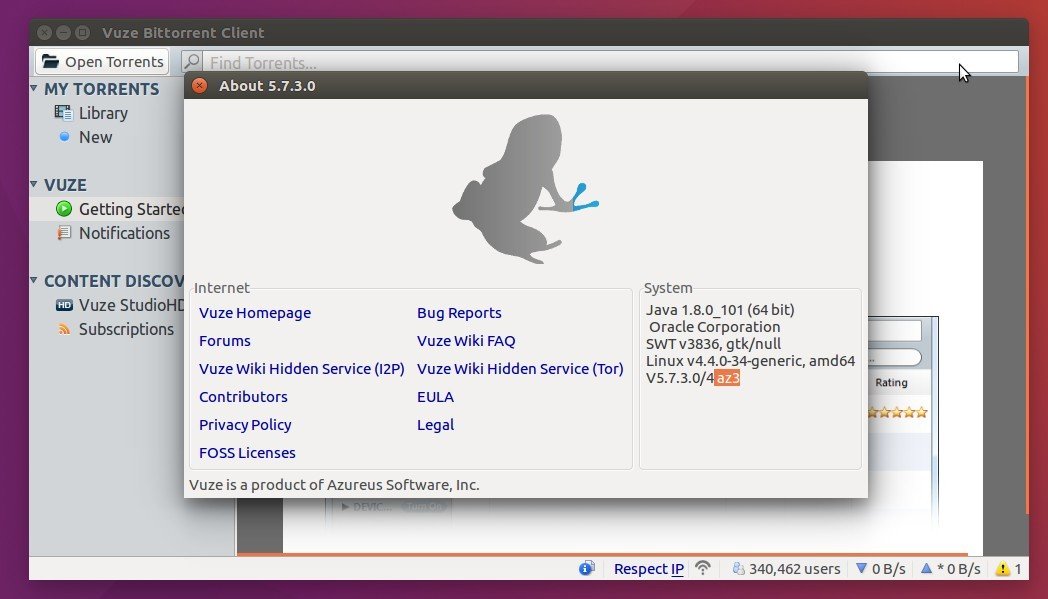Click the Vuze product of Azureus Software text
Image resolution: width=1048 pixels, height=599 pixels.
tap(334, 485)
